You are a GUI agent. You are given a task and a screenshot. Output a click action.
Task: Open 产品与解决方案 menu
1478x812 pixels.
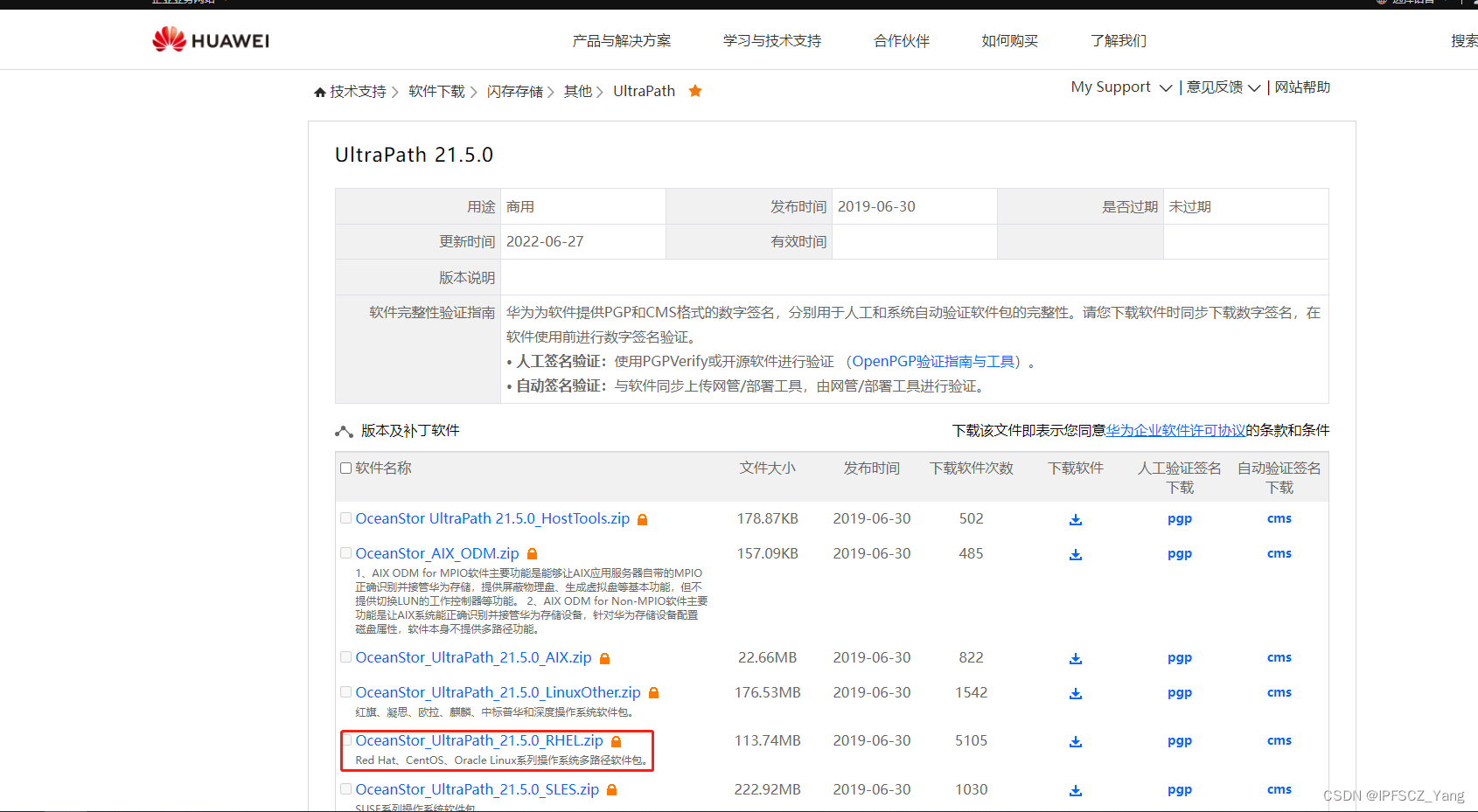click(622, 40)
